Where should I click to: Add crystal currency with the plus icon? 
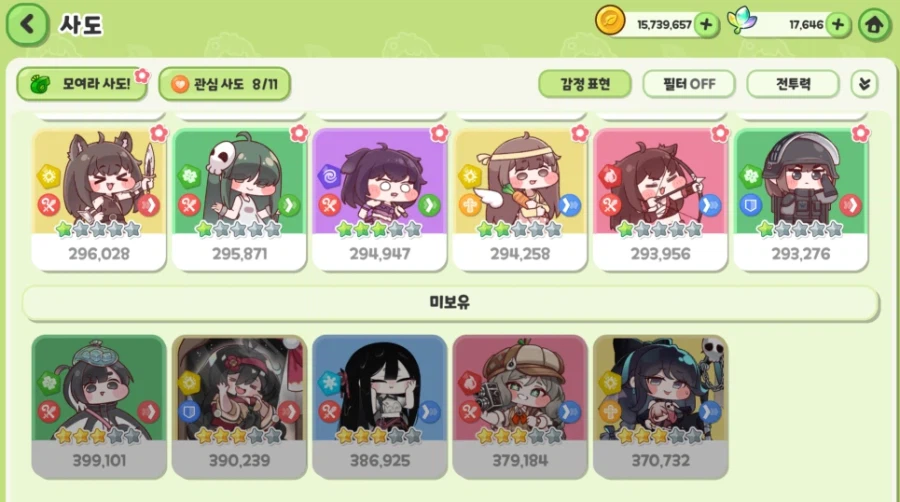[838, 25]
